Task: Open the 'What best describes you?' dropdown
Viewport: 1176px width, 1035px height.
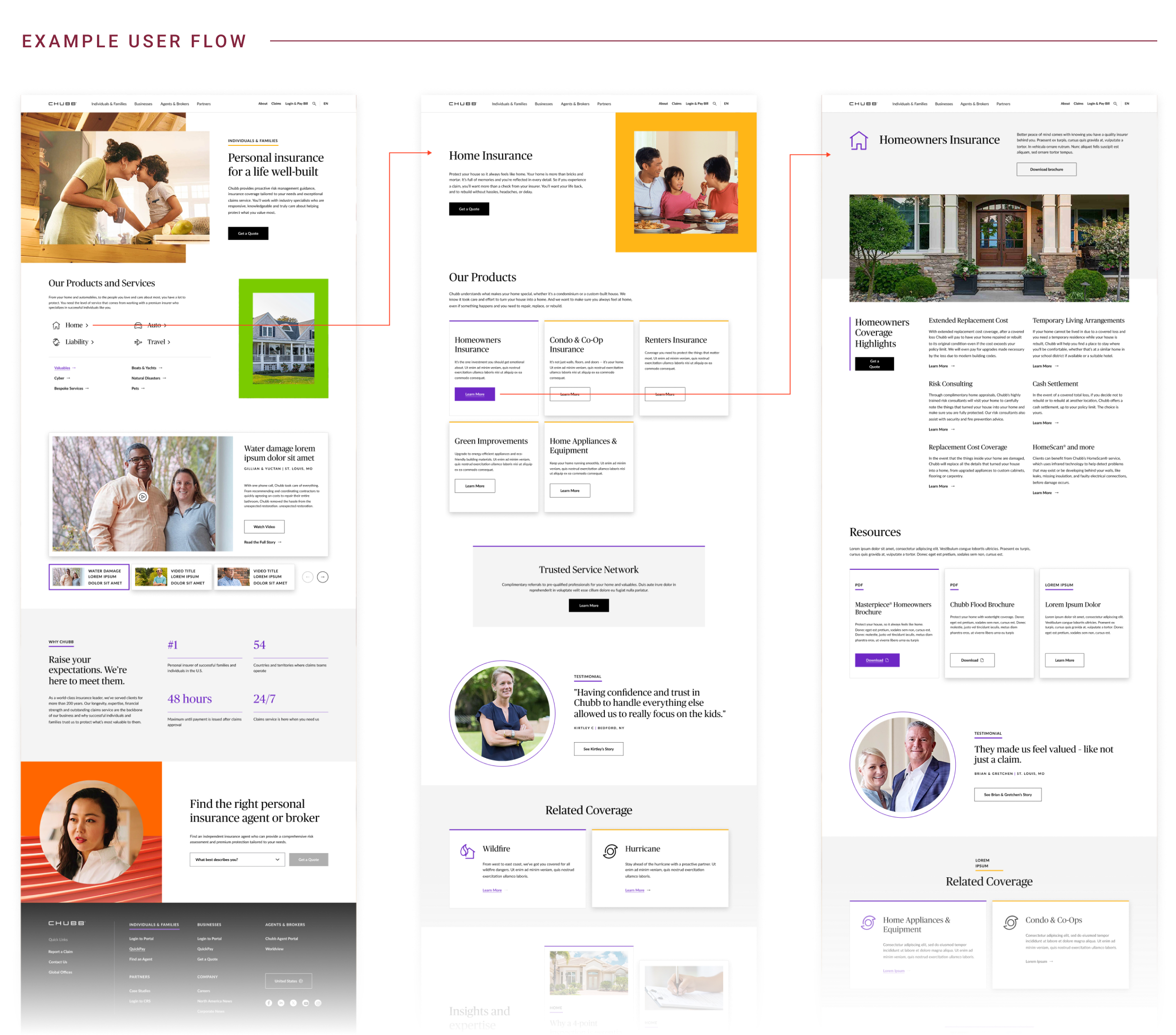Action: 237,860
